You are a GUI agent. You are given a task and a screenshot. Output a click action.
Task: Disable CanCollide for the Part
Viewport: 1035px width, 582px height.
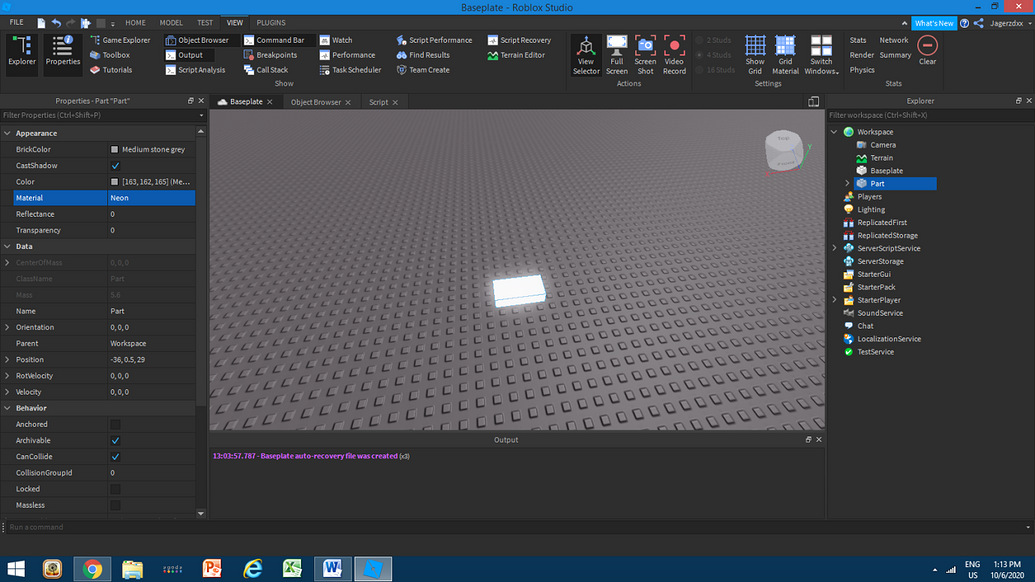click(x=115, y=456)
